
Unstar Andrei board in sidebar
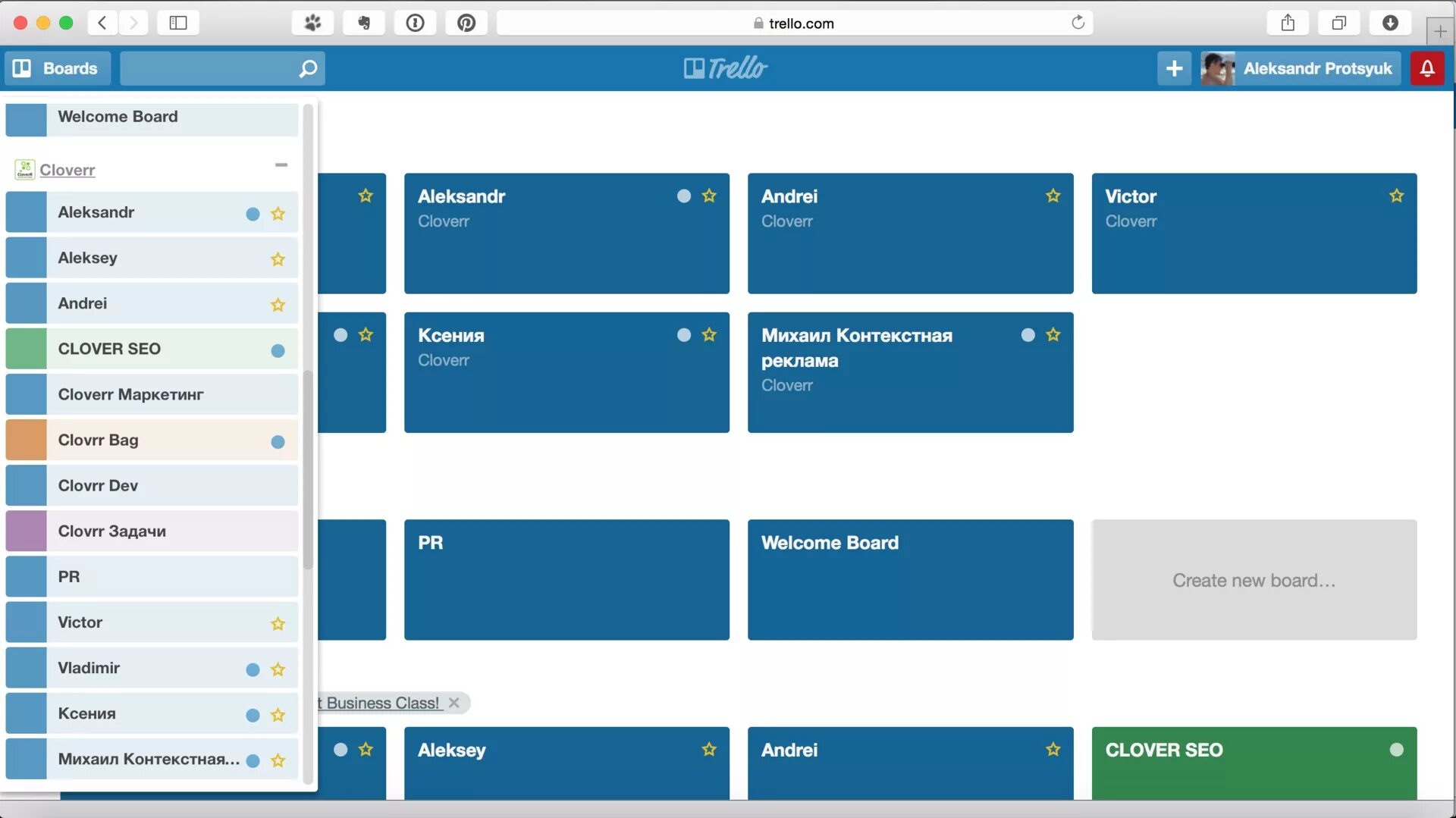278,305
